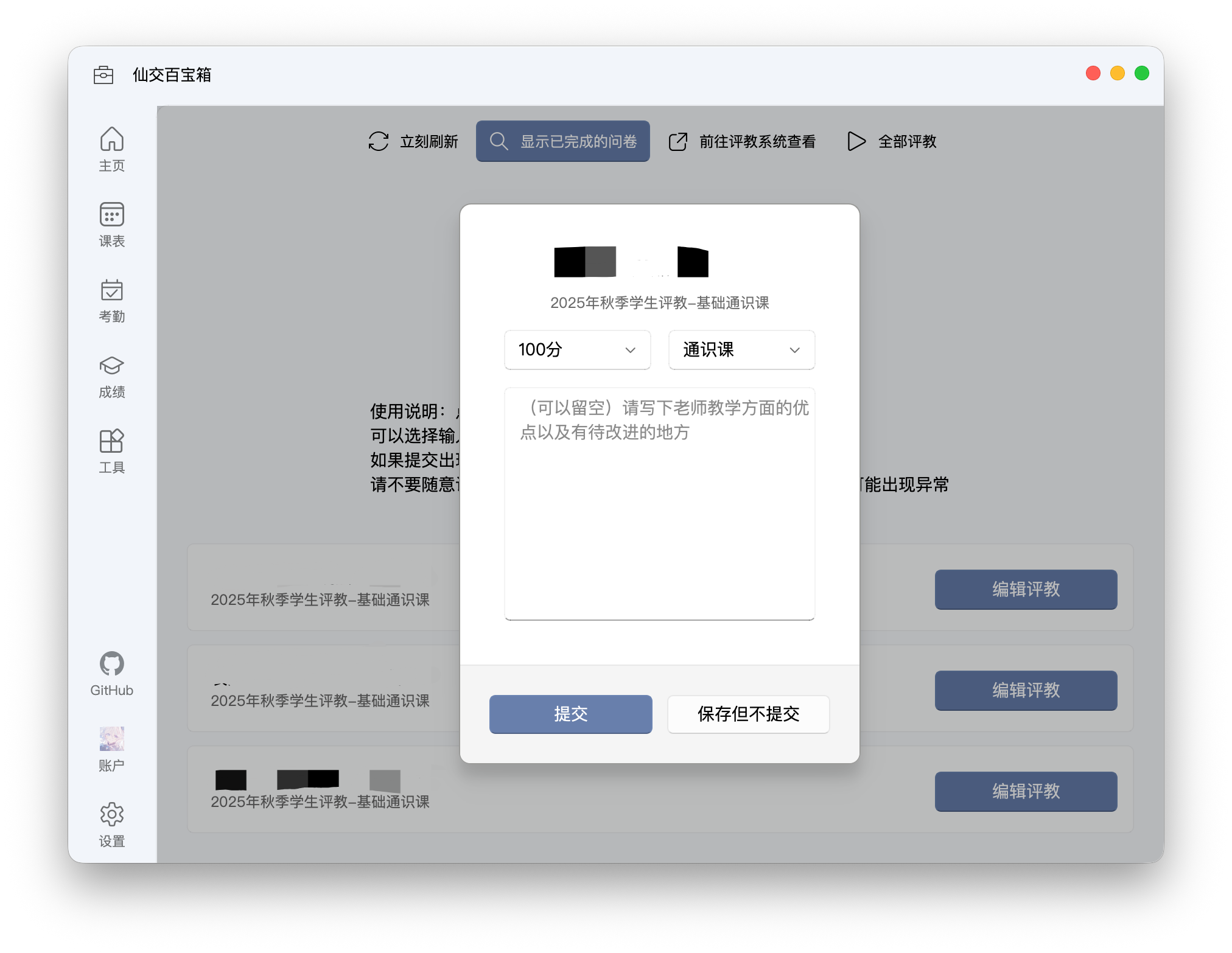
Task: Select the 课表 schedule icon
Action: pyautogui.click(x=112, y=223)
